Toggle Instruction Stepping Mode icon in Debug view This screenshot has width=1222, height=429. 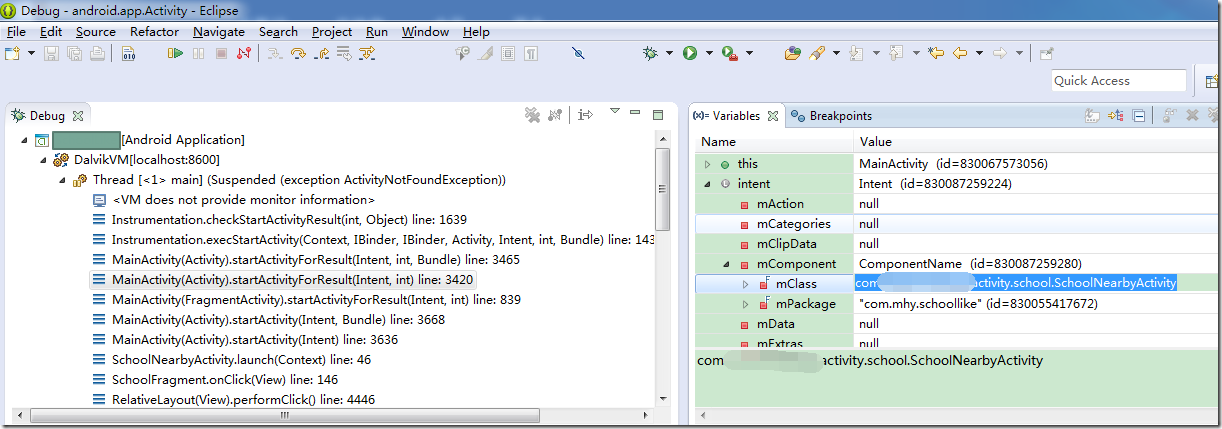tap(586, 116)
